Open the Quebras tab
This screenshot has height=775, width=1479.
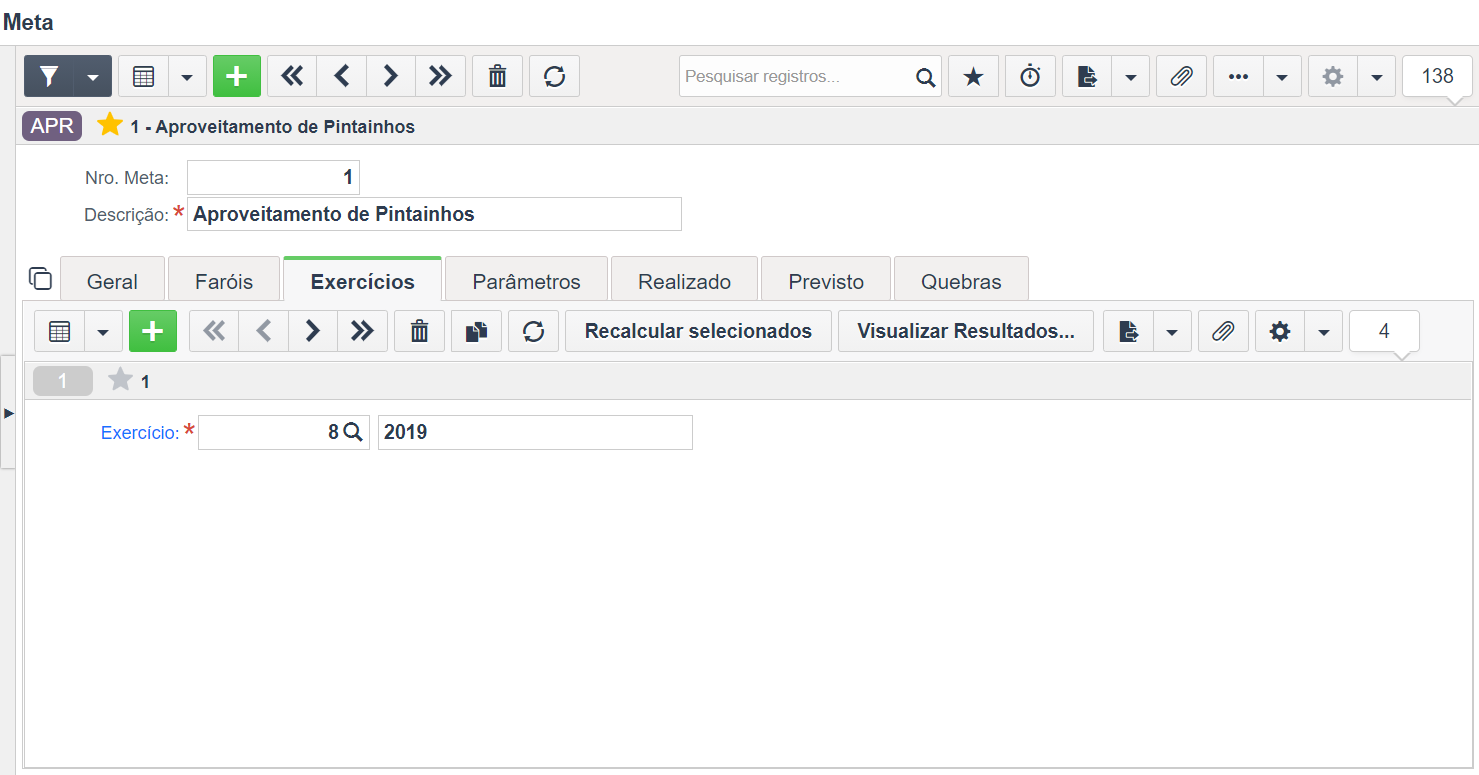[961, 281]
